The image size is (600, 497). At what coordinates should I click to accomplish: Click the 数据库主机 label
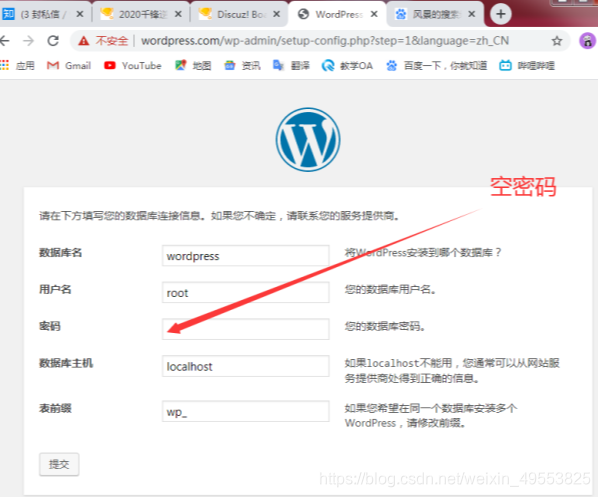coord(66,363)
